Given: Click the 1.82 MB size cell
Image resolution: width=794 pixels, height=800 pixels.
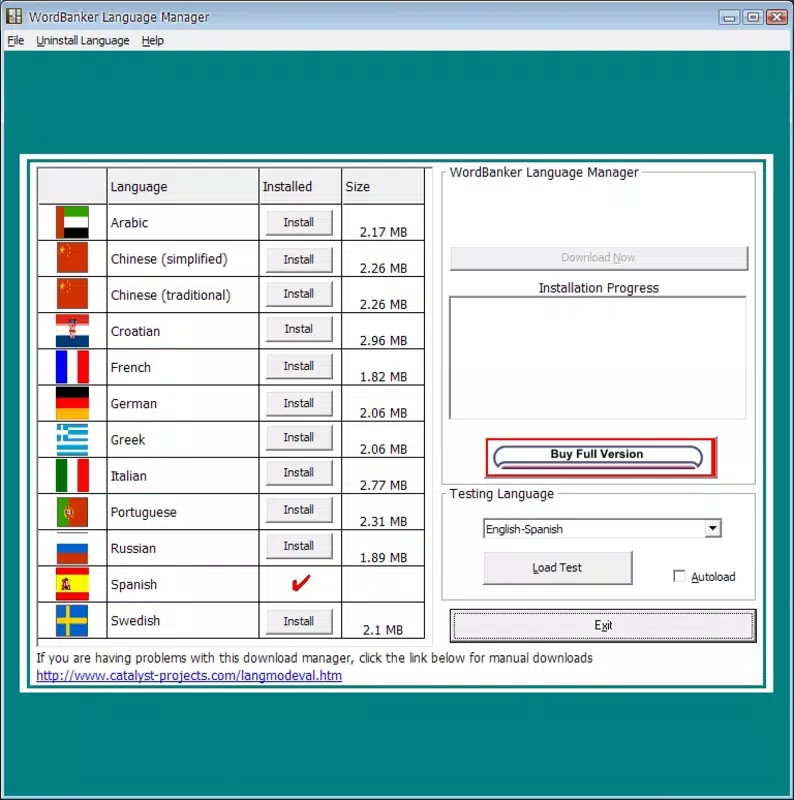Looking at the screenshot, I should point(383,367).
